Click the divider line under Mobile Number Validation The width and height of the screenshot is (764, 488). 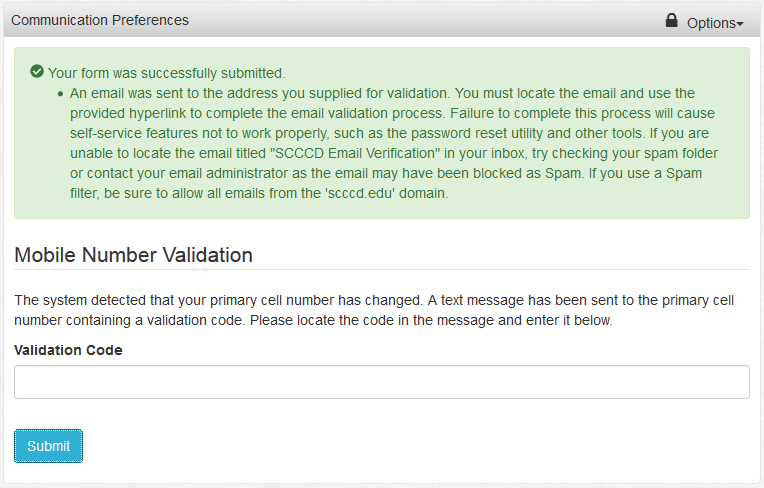[381, 269]
